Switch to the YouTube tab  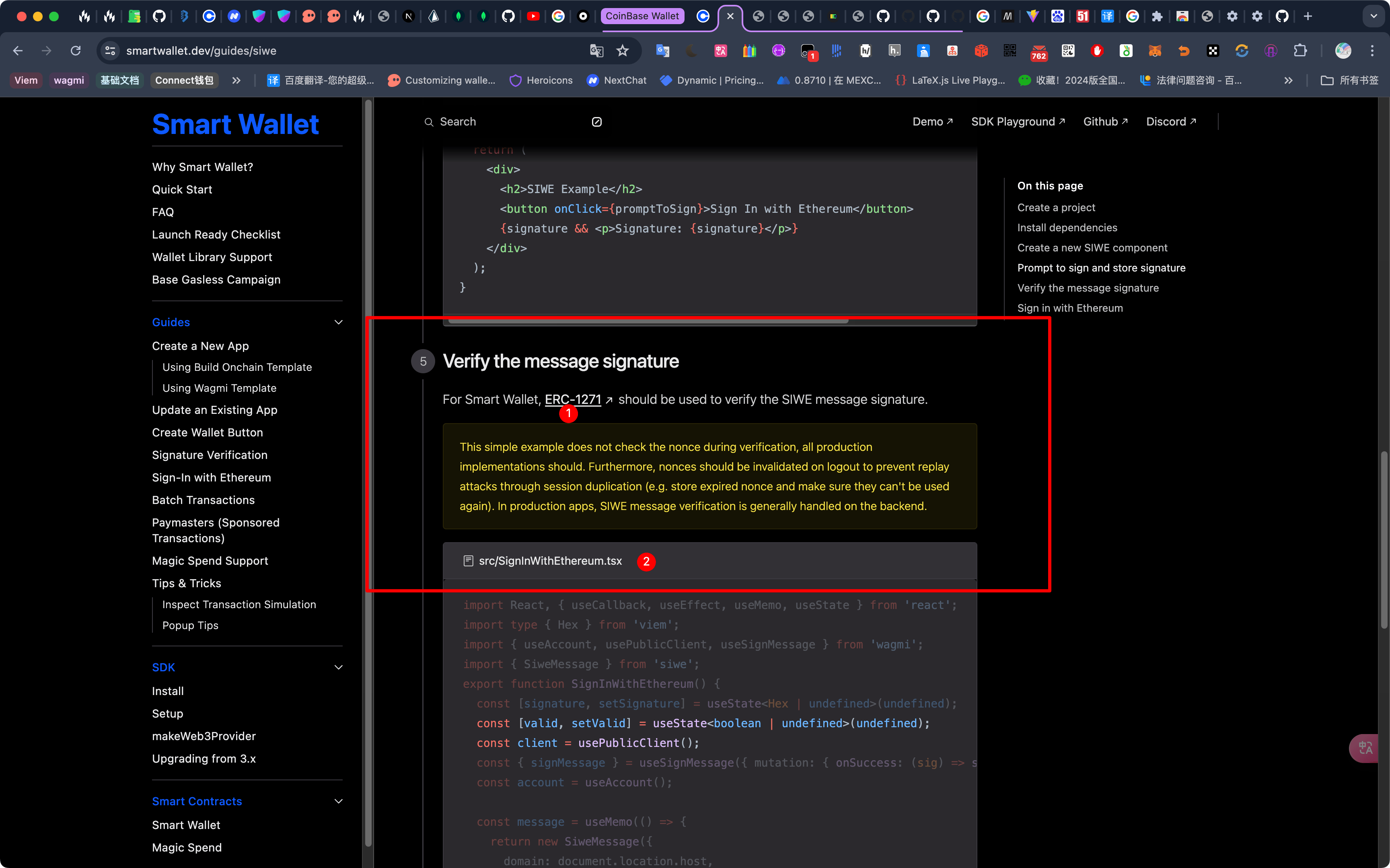(533, 16)
